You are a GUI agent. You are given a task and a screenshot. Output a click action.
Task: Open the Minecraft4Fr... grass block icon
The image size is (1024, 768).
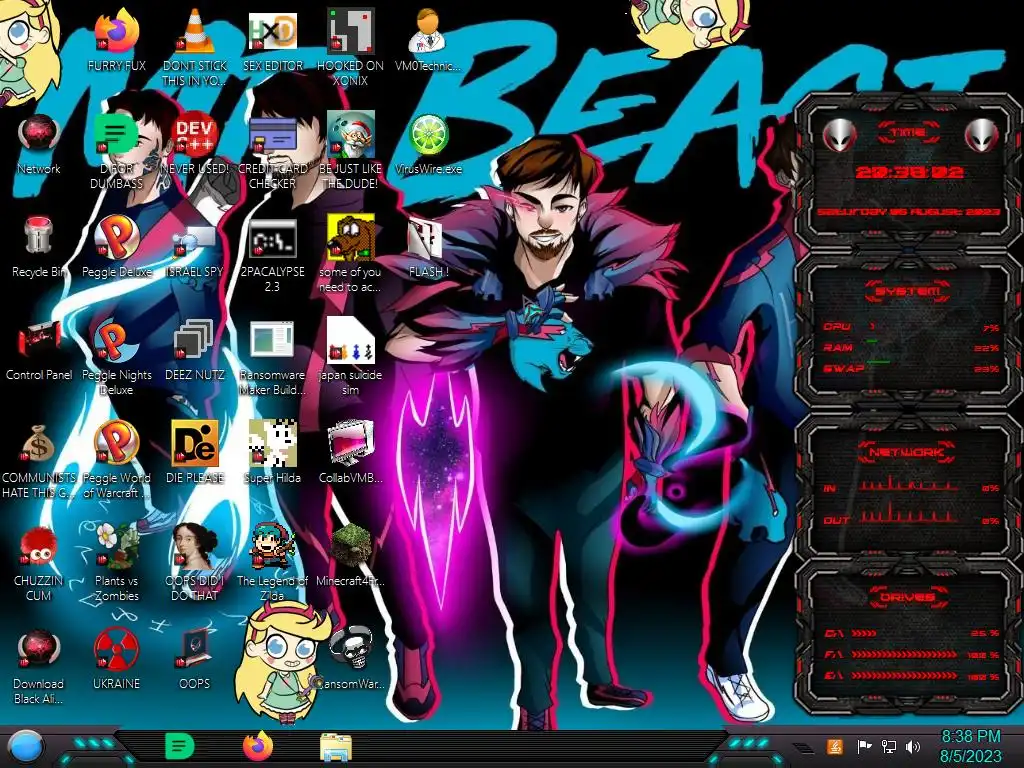coord(351,547)
